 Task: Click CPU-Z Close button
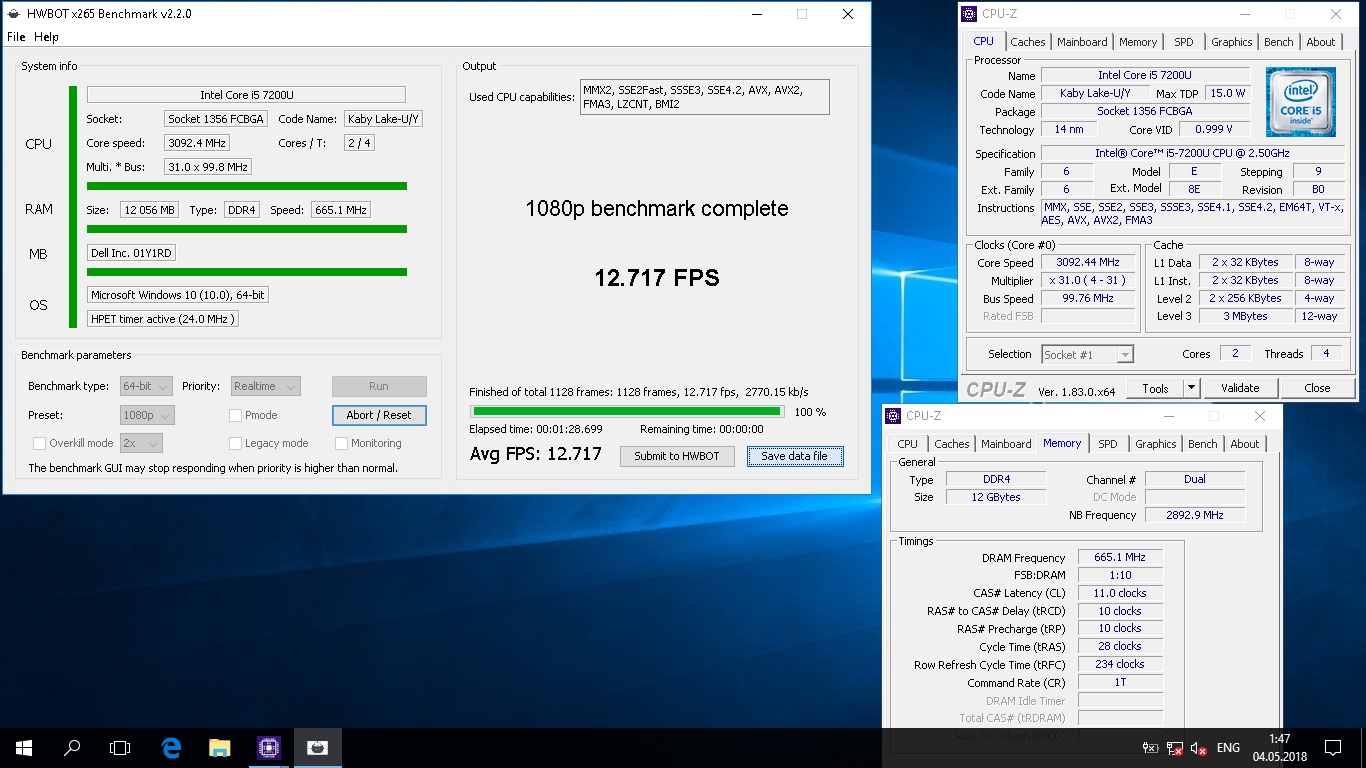tap(1317, 388)
